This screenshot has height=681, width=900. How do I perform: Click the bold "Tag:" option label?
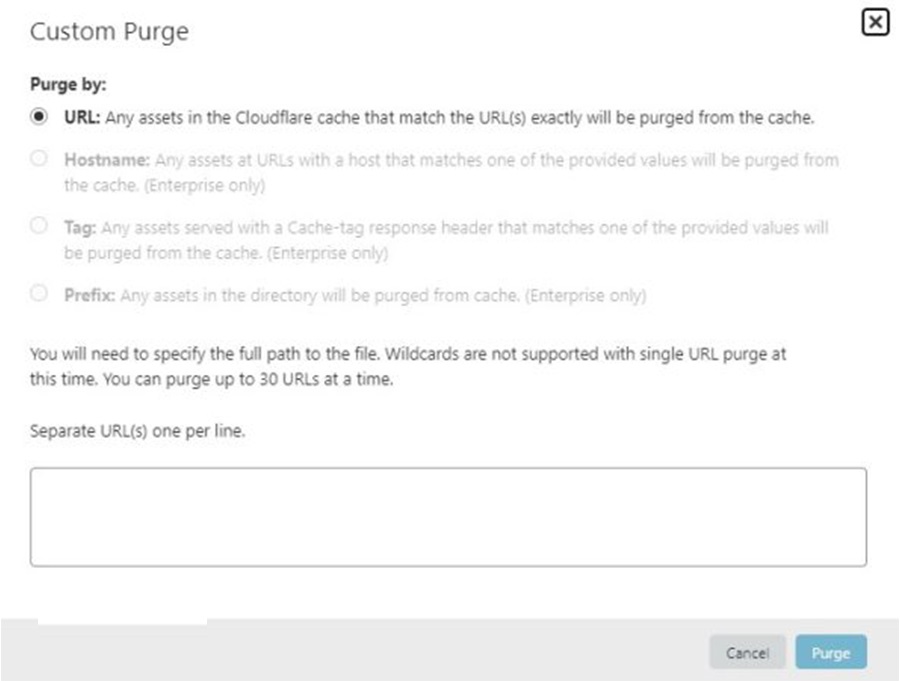81,228
